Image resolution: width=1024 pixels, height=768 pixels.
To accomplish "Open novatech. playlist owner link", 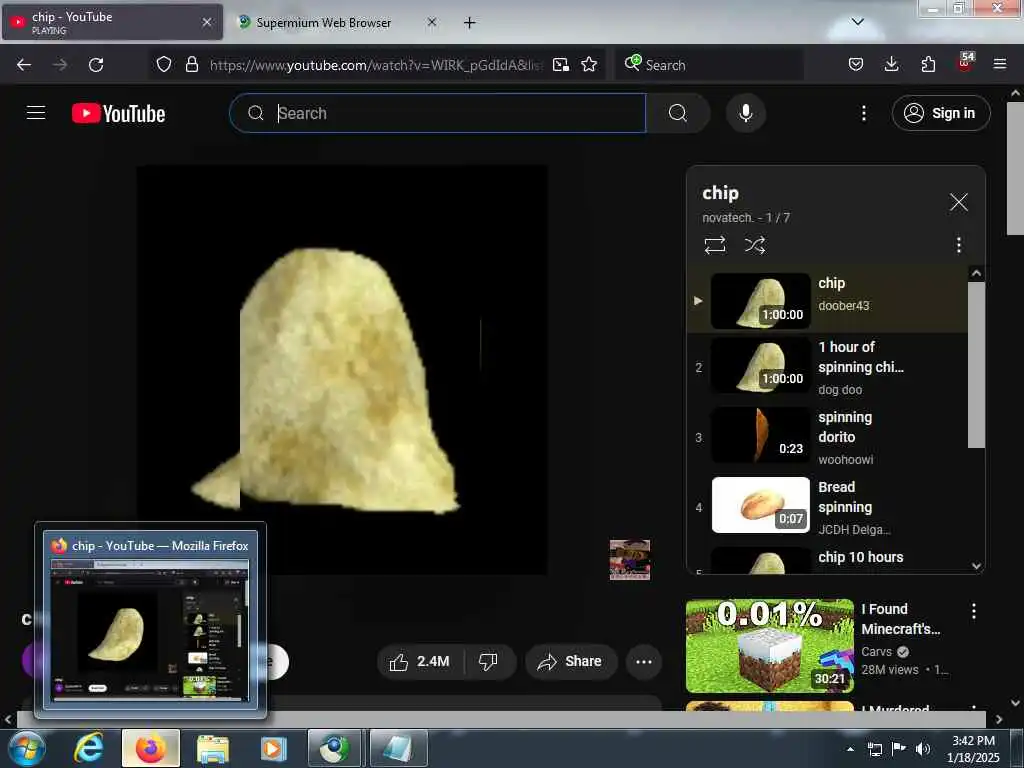I will click(728, 217).
